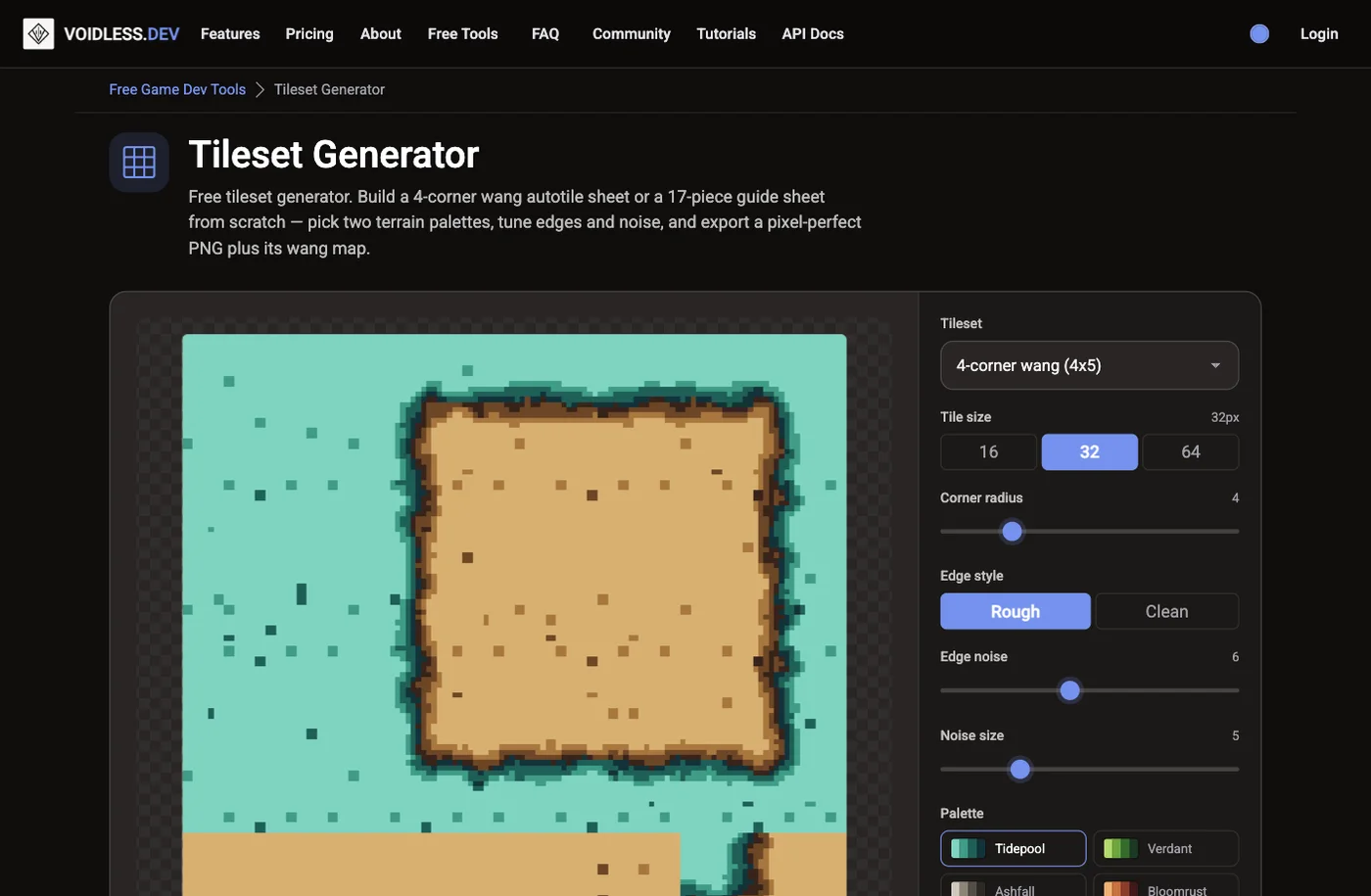Click the Noise size label
Screen dimensions: 1371x896
(x=971, y=735)
